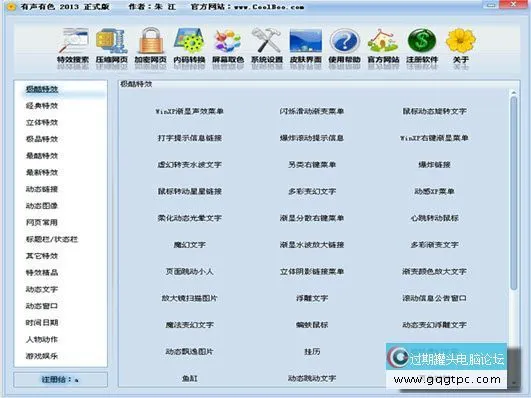
Task: Open the 关于 yellow flower icon
Action: click(461, 41)
